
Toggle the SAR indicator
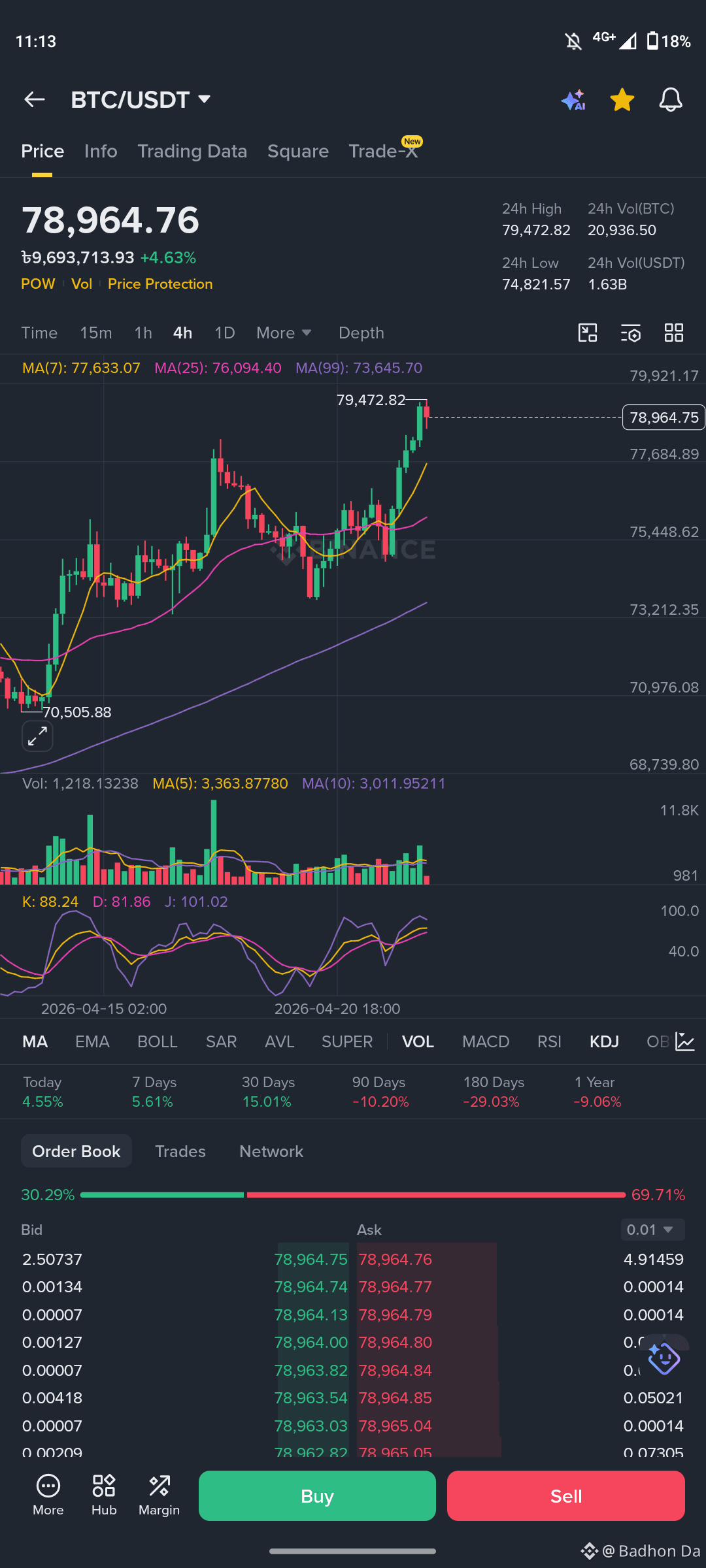click(x=222, y=1041)
